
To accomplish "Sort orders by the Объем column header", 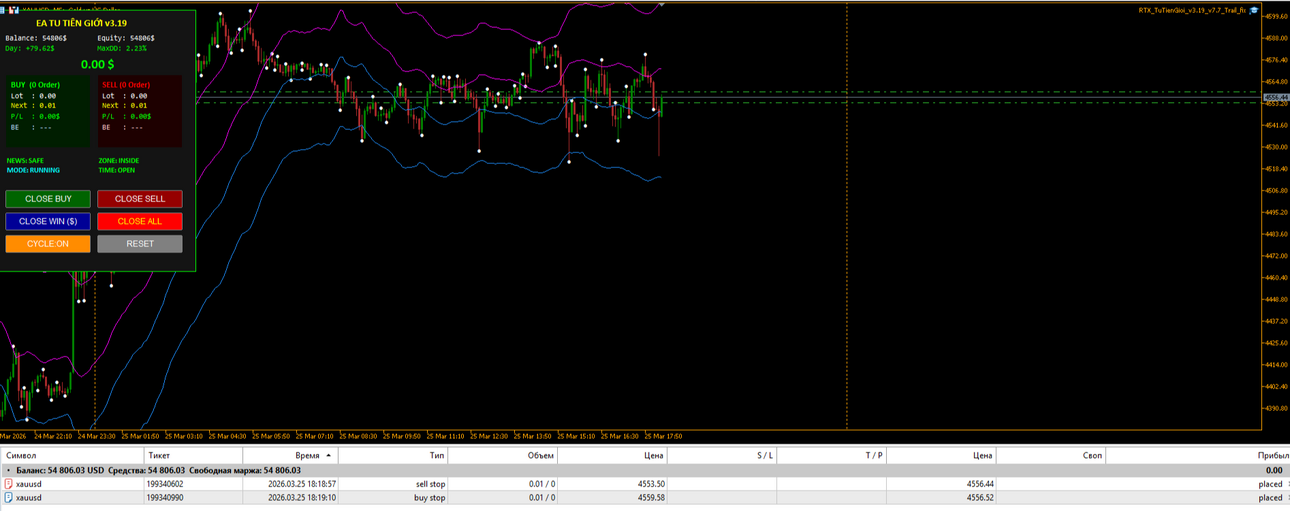I will pyautogui.click(x=503, y=456).
